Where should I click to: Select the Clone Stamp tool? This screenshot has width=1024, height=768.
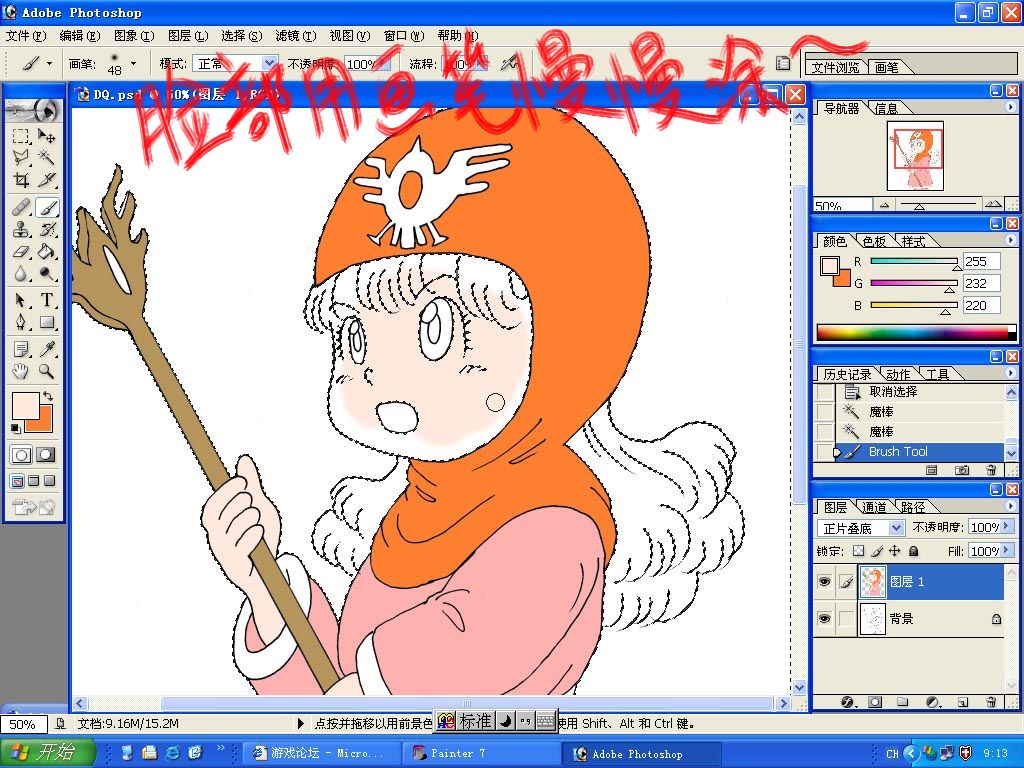click(21, 230)
